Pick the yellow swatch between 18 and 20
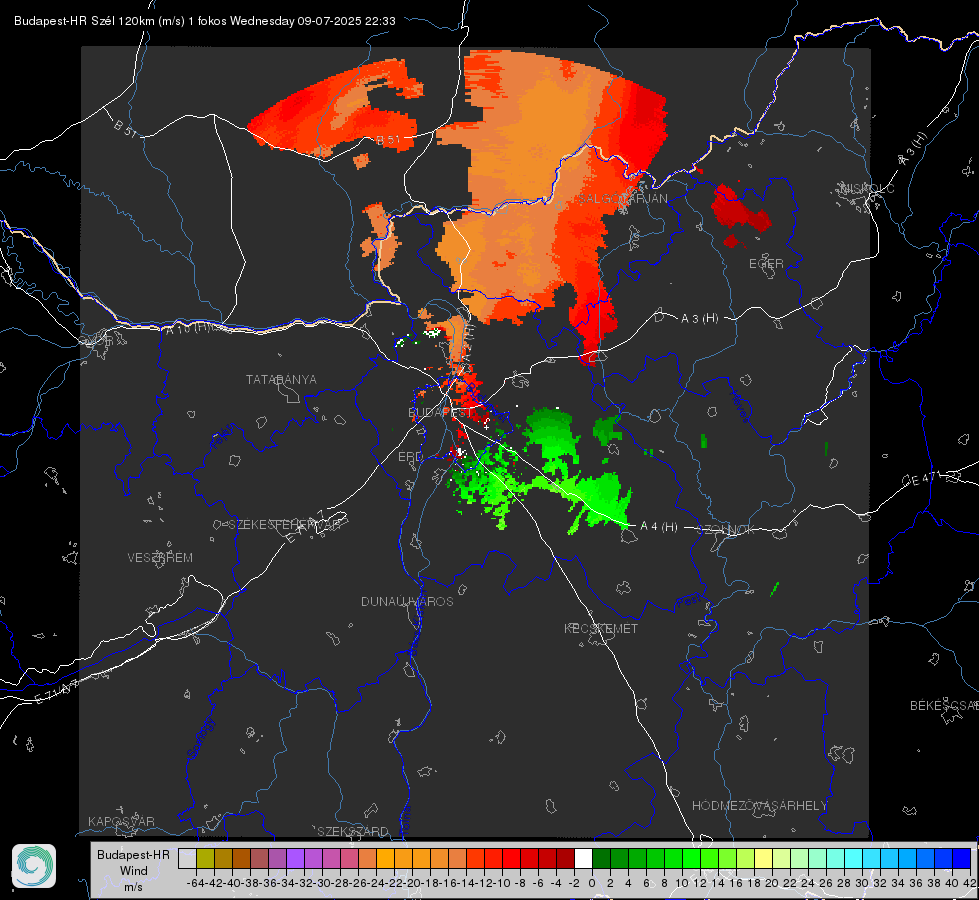This screenshot has height=900, width=979. [x=764, y=858]
